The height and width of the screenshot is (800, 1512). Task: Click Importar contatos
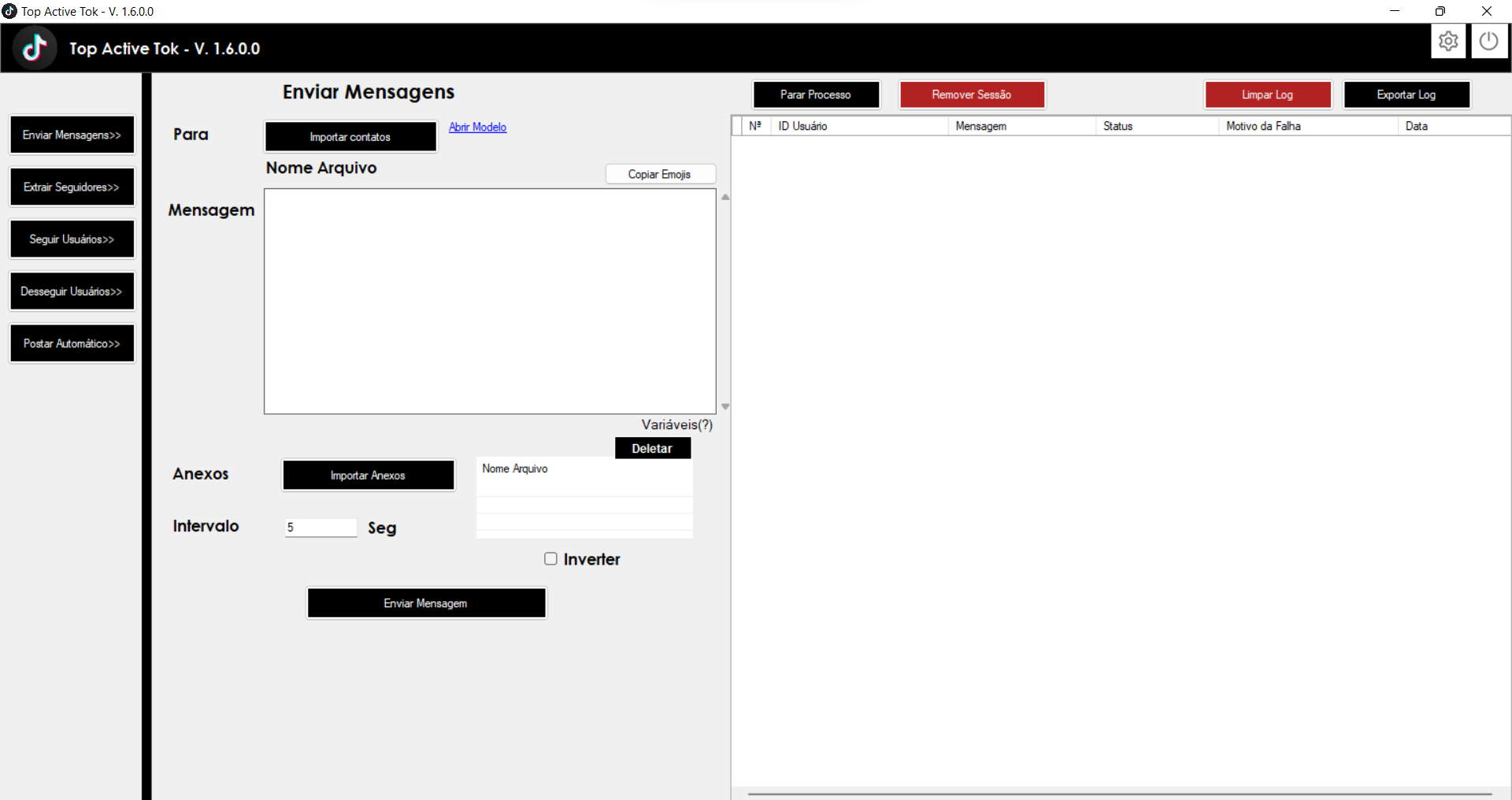(350, 136)
